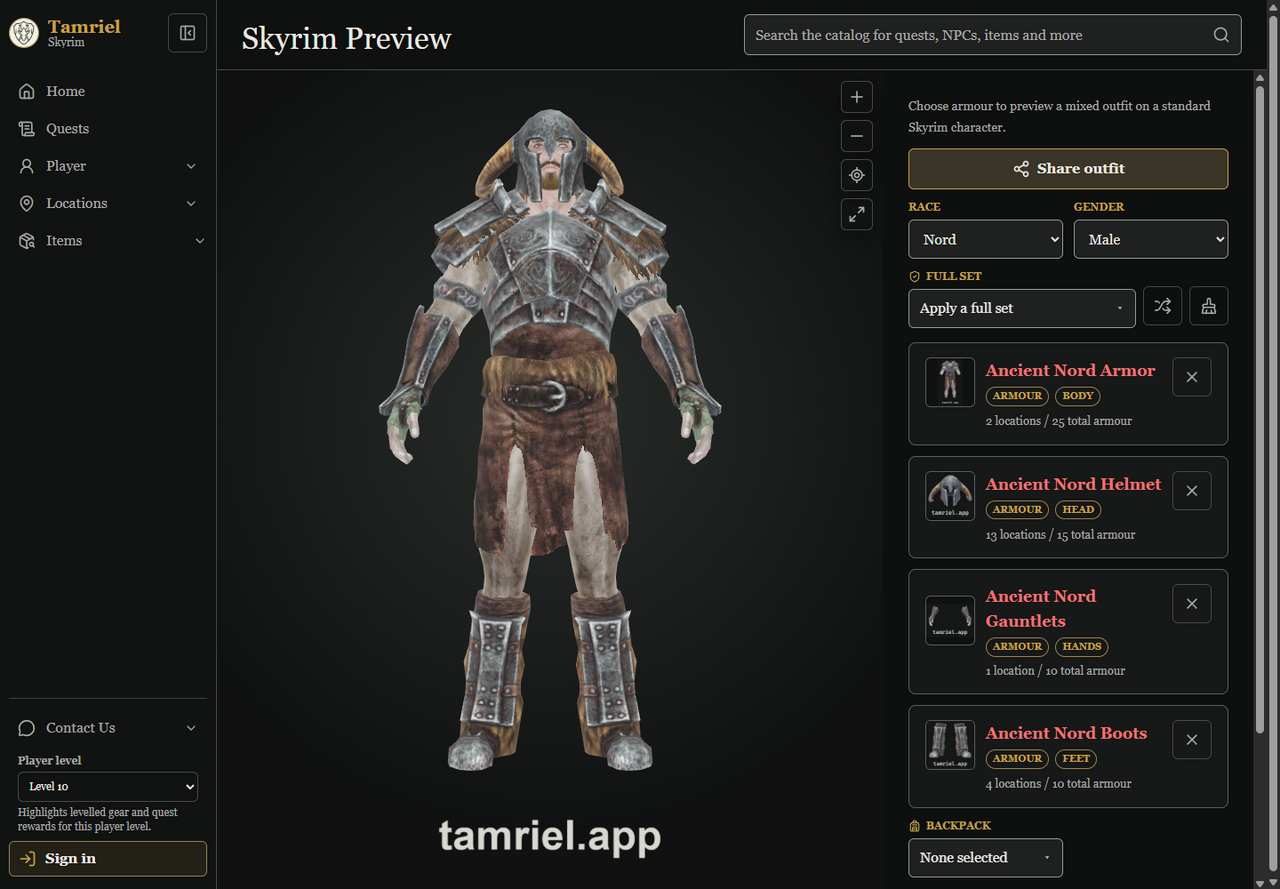Click the Player person icon

27,166
